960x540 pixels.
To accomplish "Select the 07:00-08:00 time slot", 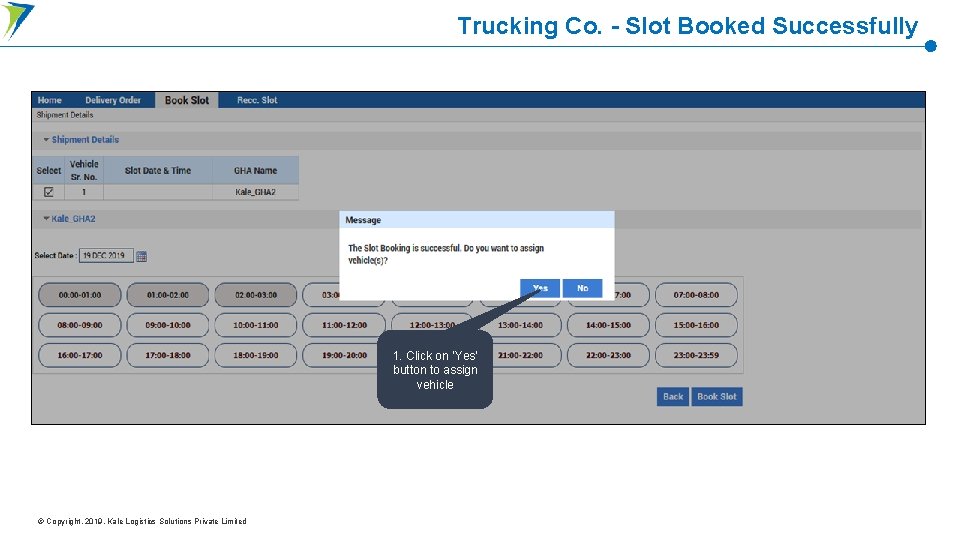I will click(696, 294).
